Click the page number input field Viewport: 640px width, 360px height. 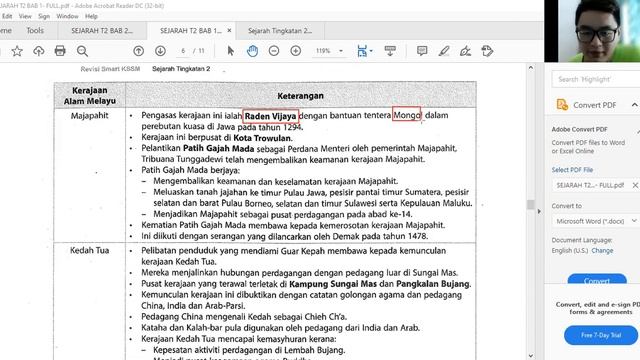pyautogui.click(x=183, y=51)
